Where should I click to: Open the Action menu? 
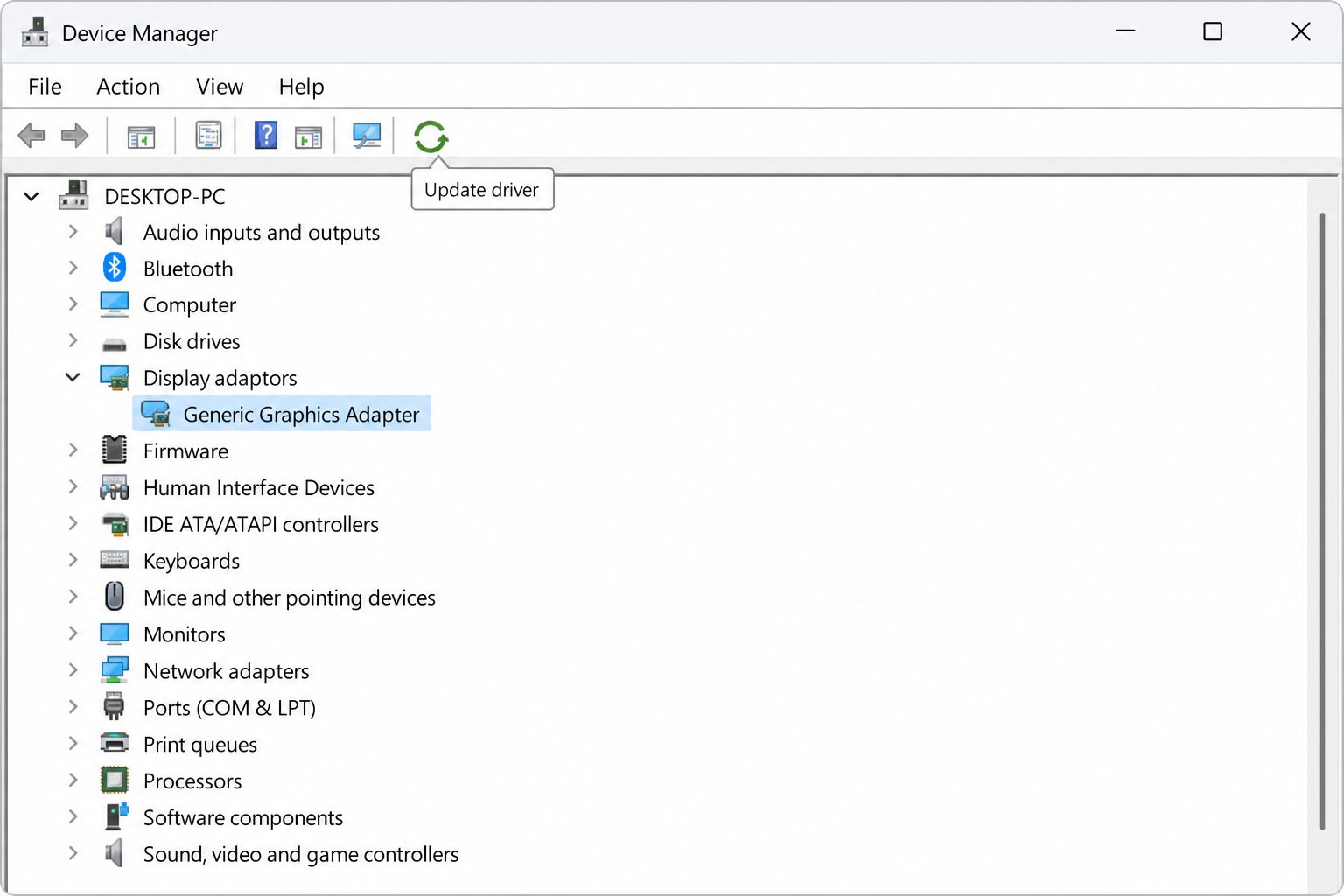coord(129,87)
